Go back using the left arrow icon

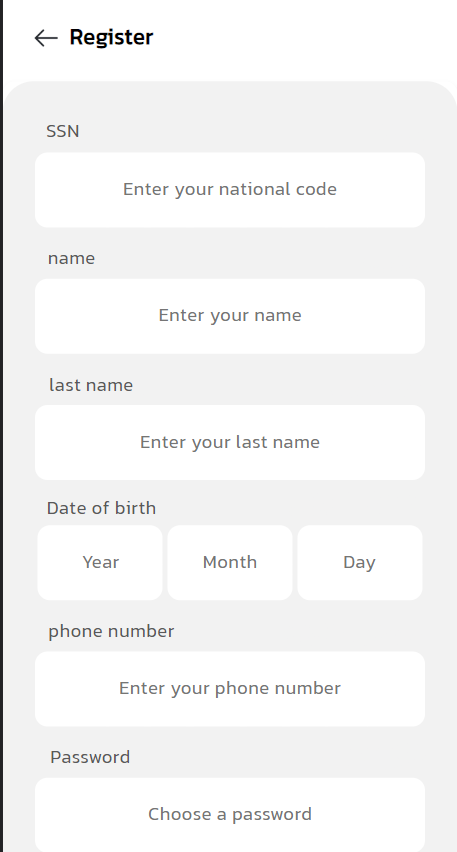click(46, 37)
